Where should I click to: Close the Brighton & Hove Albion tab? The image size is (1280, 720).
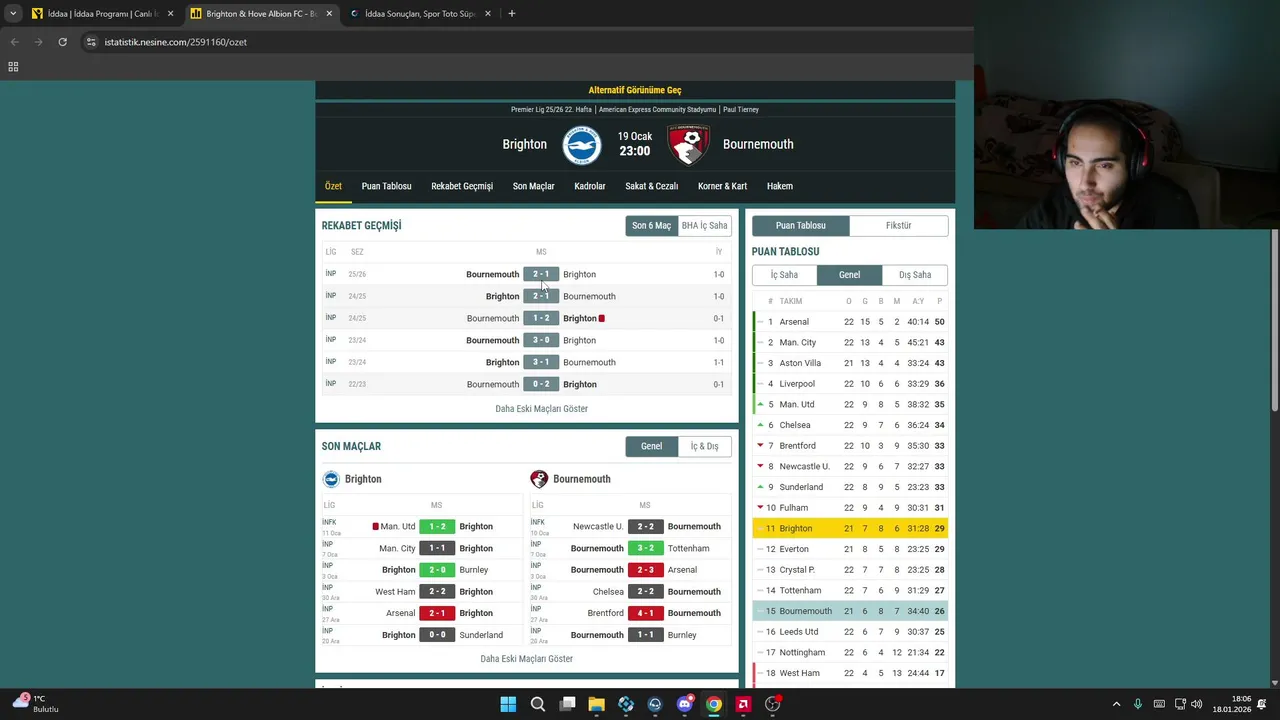330,14
